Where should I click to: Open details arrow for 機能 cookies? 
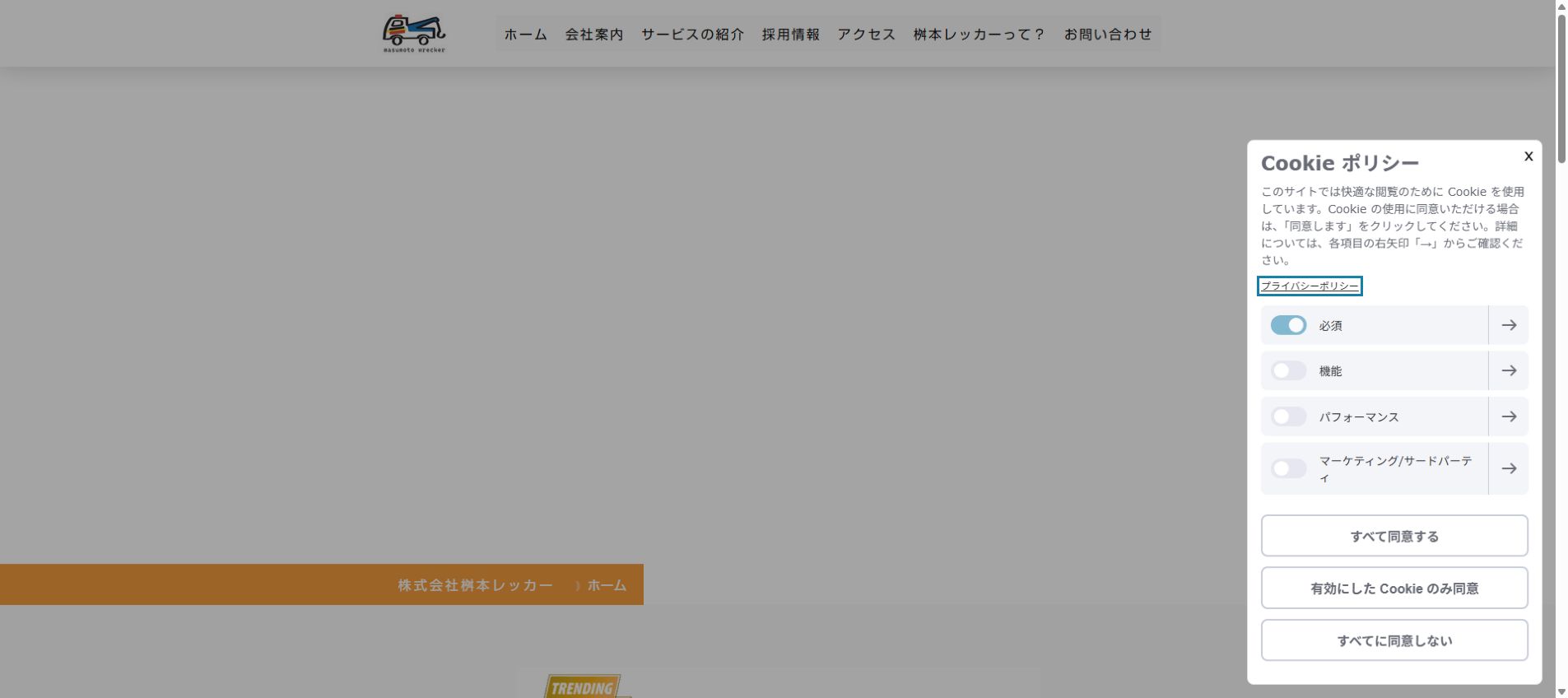[x=1509, y=371]
